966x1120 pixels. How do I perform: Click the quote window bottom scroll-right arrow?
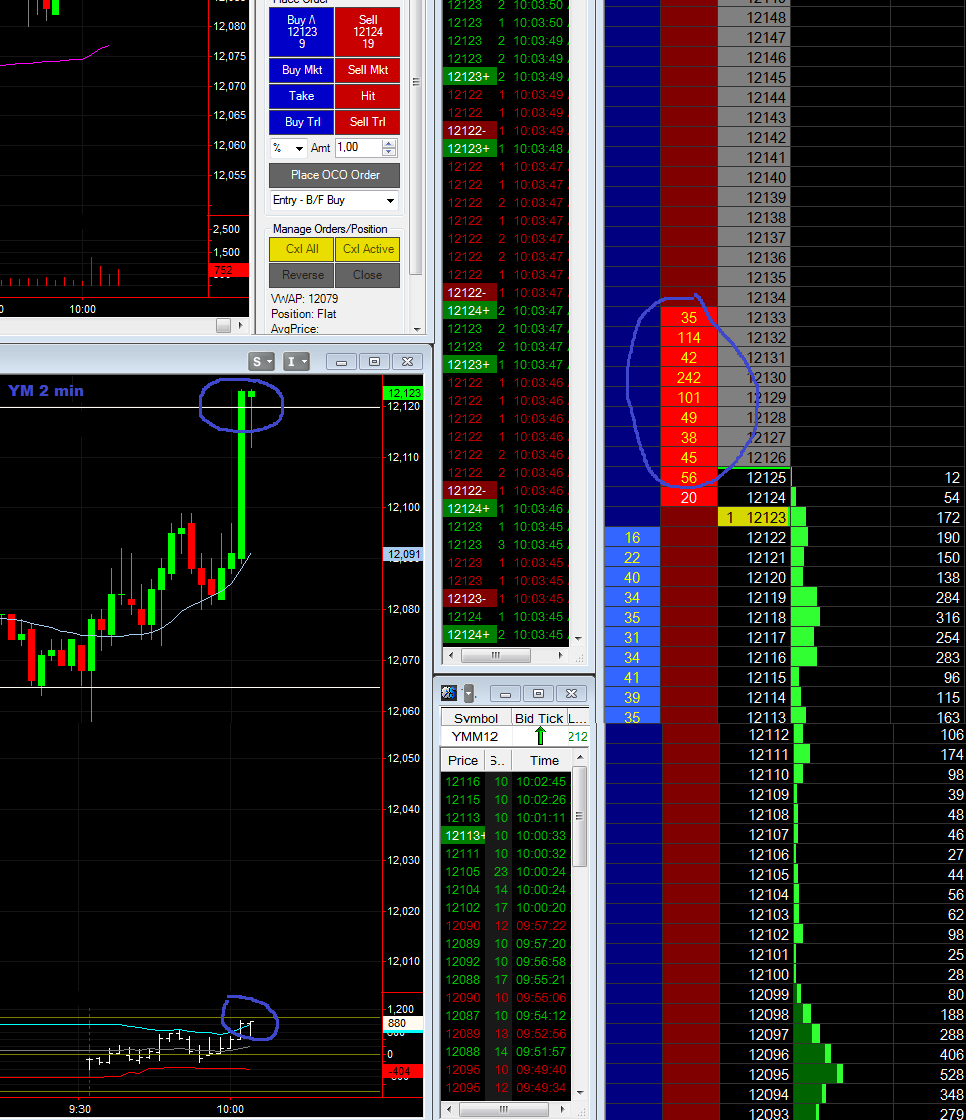pos(562,1109)
